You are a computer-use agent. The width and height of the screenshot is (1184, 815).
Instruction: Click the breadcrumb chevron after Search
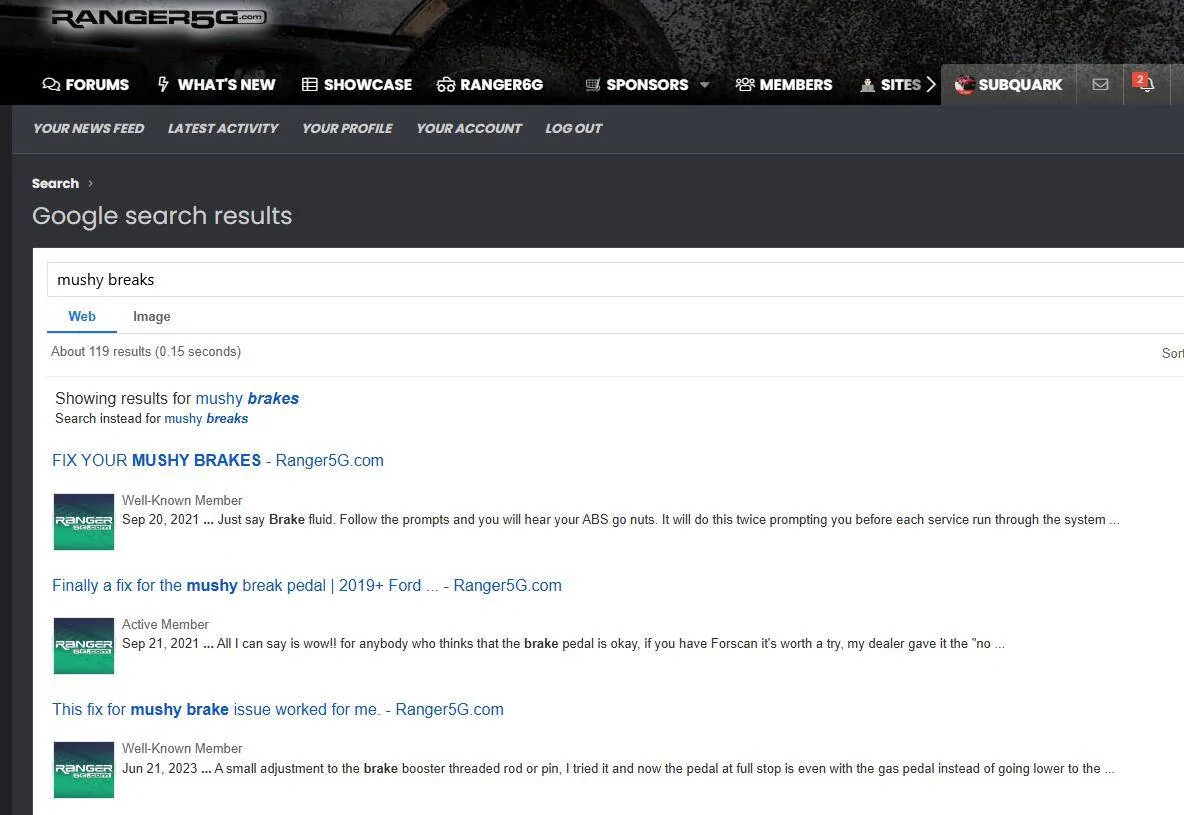(x=91, y=184)
